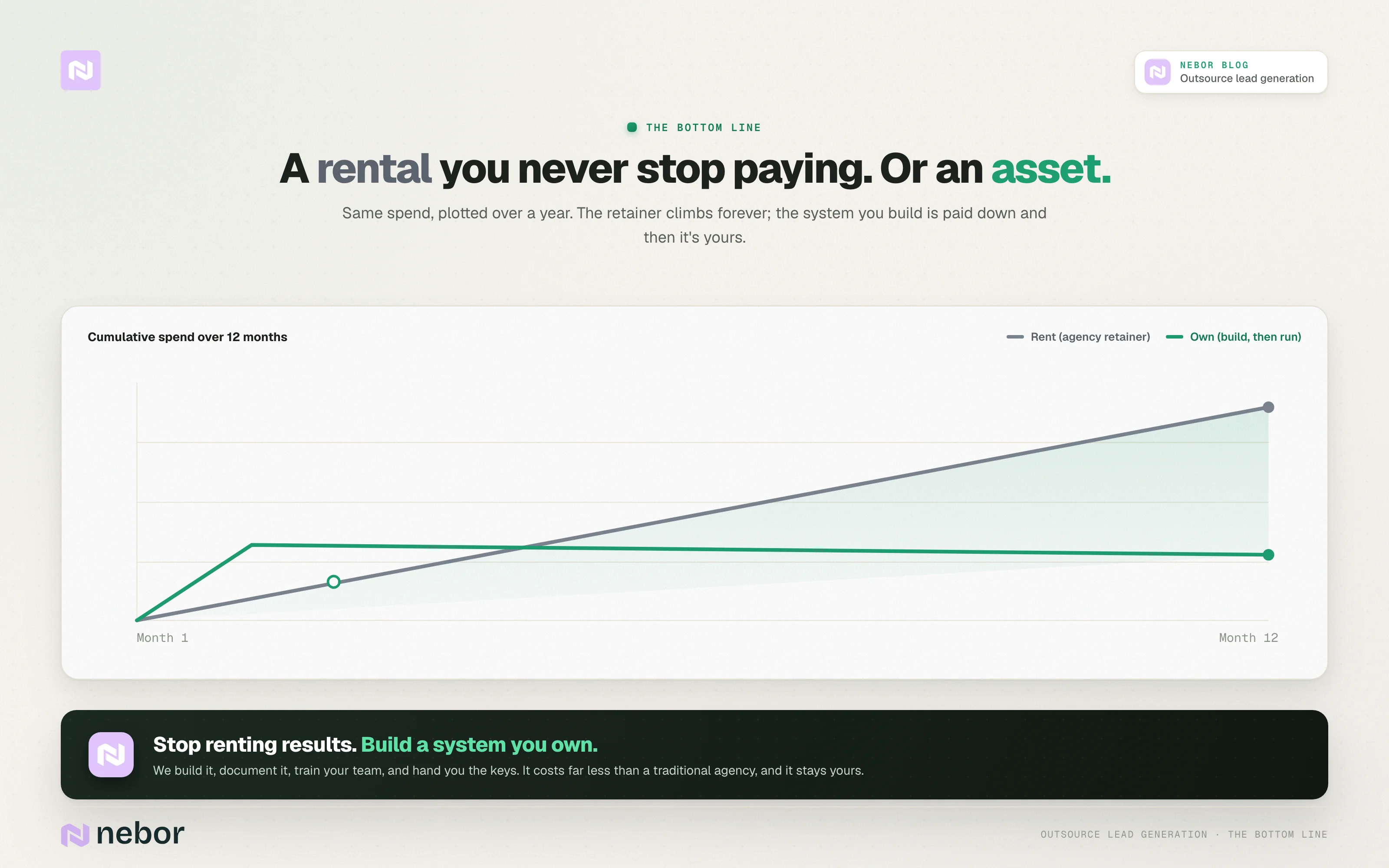This screenshot has height=868, width=1389.
Task: Click the Month 1 axis label
Action: (x=162, y=638)
